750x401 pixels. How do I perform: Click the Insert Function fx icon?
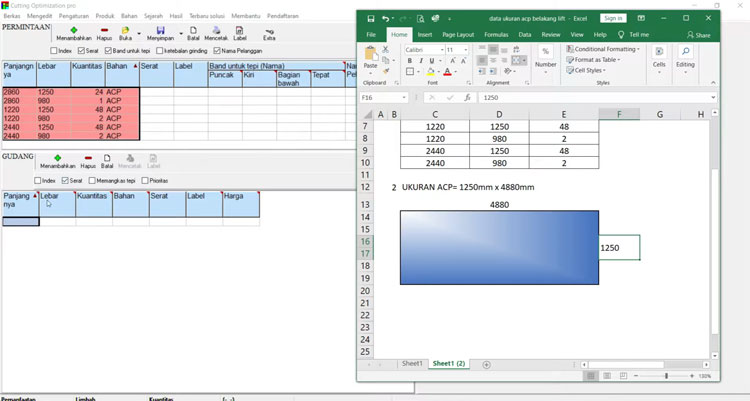click(467, 98)
